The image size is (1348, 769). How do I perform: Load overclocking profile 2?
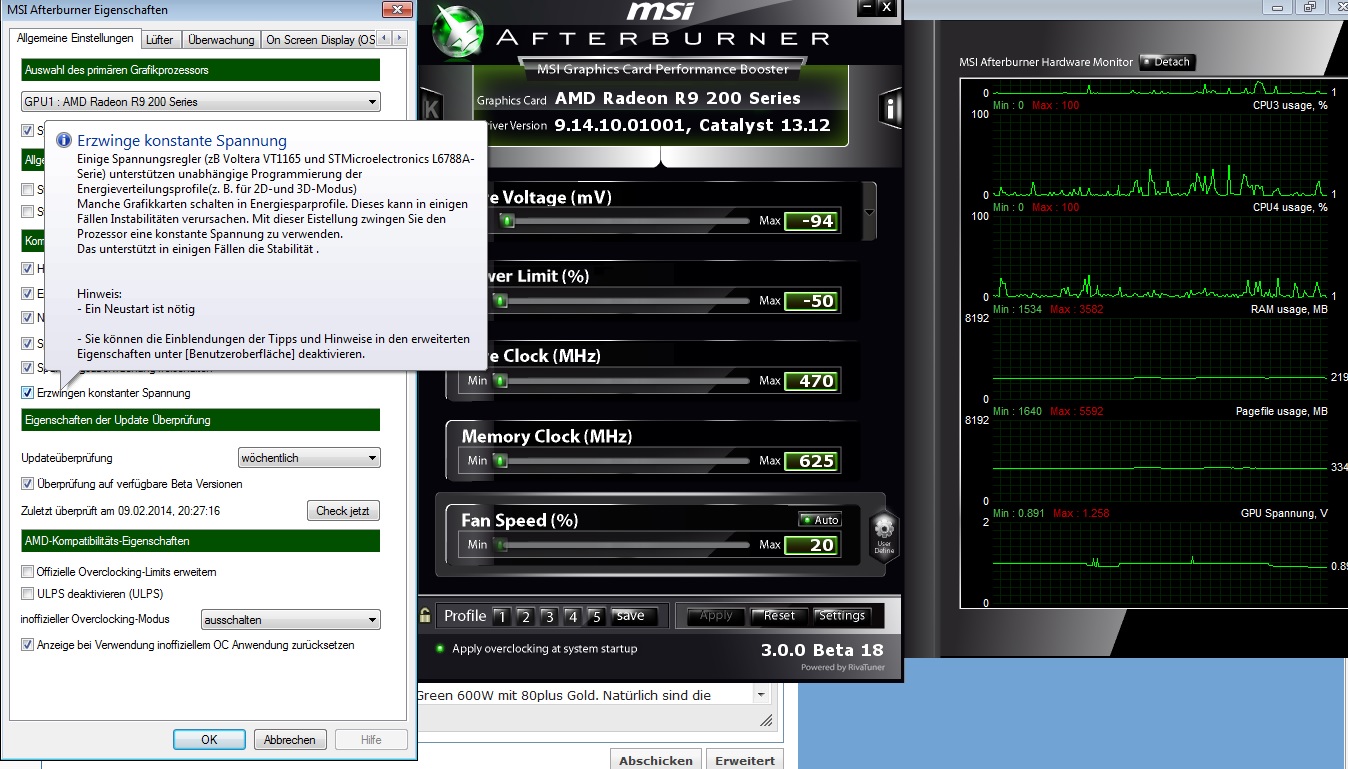[524, 616]
